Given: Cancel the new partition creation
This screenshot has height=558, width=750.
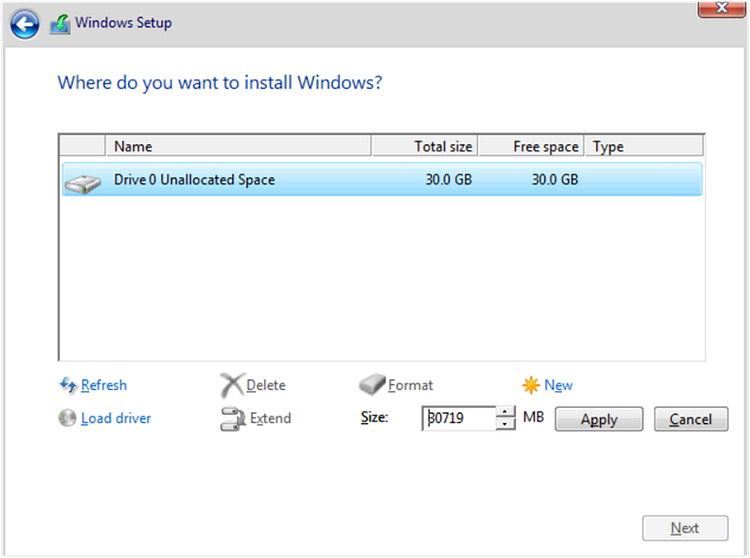Looking at the screenshot, I should 691,419.
